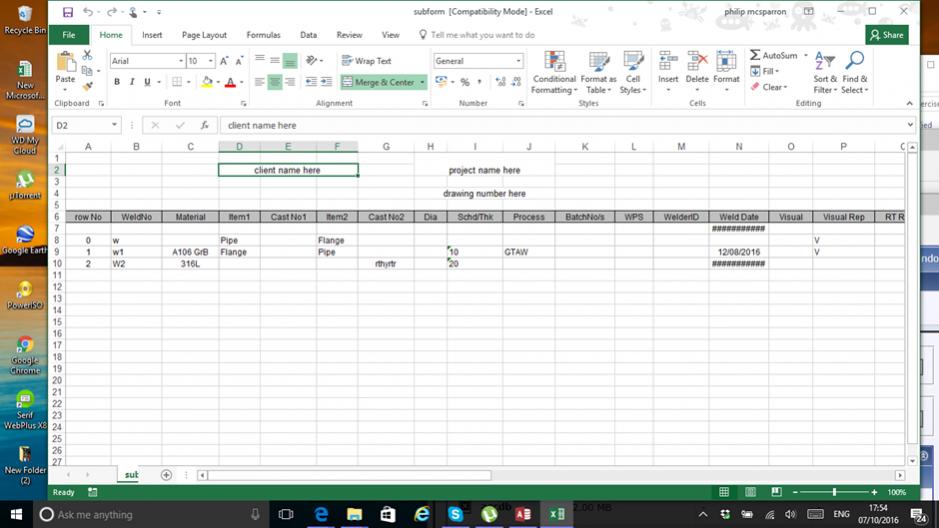Open Conditional Formatting menu
This screenshot has height=528, width=939.
click(x=554, y=72)
